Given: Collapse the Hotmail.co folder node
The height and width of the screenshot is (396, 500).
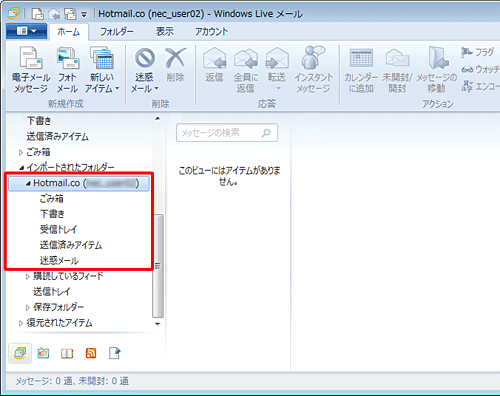Looking at the screenshot, I should [28, 184].
